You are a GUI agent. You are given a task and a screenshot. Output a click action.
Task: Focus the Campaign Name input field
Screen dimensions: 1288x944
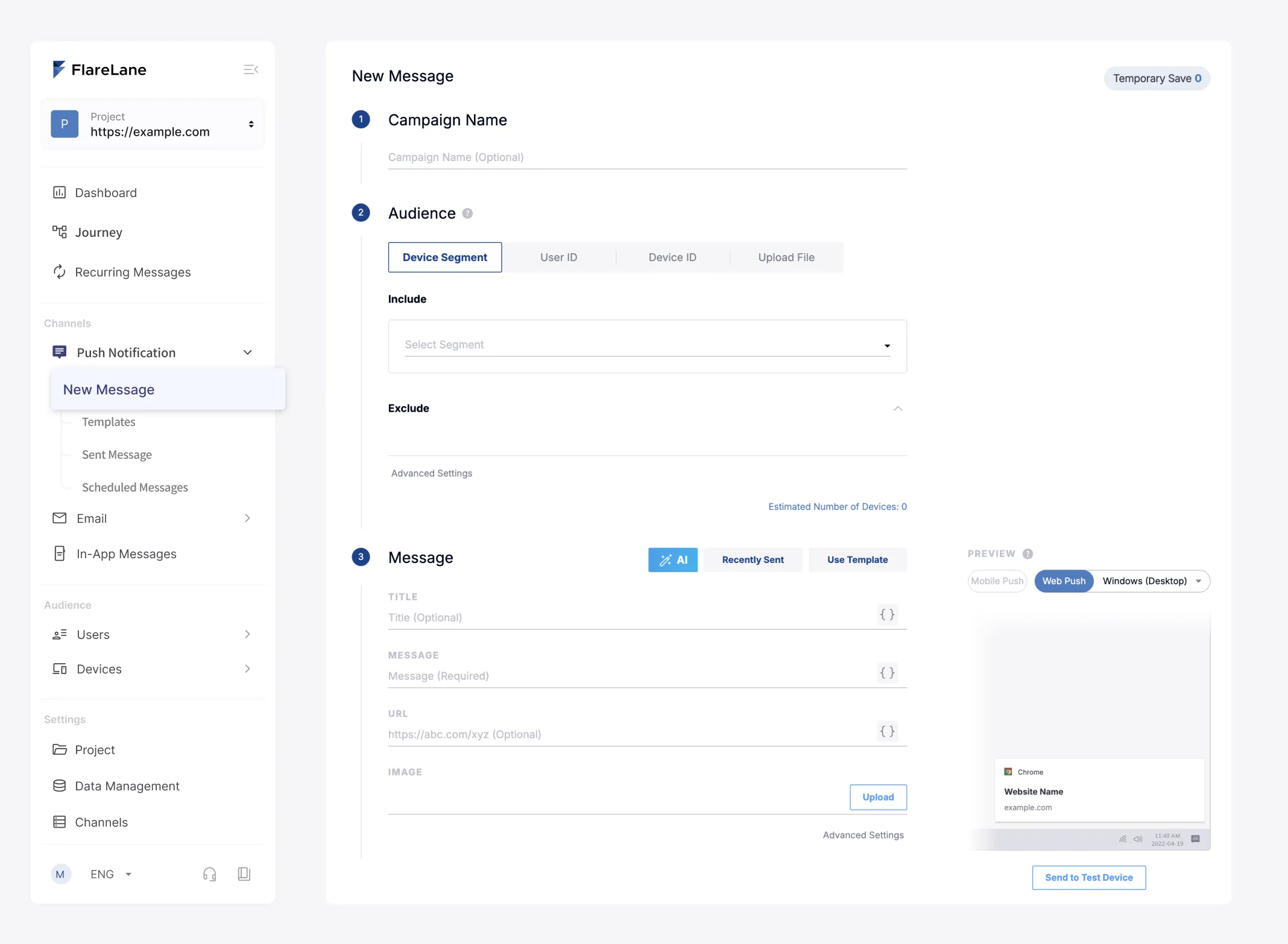coord(647,157)
